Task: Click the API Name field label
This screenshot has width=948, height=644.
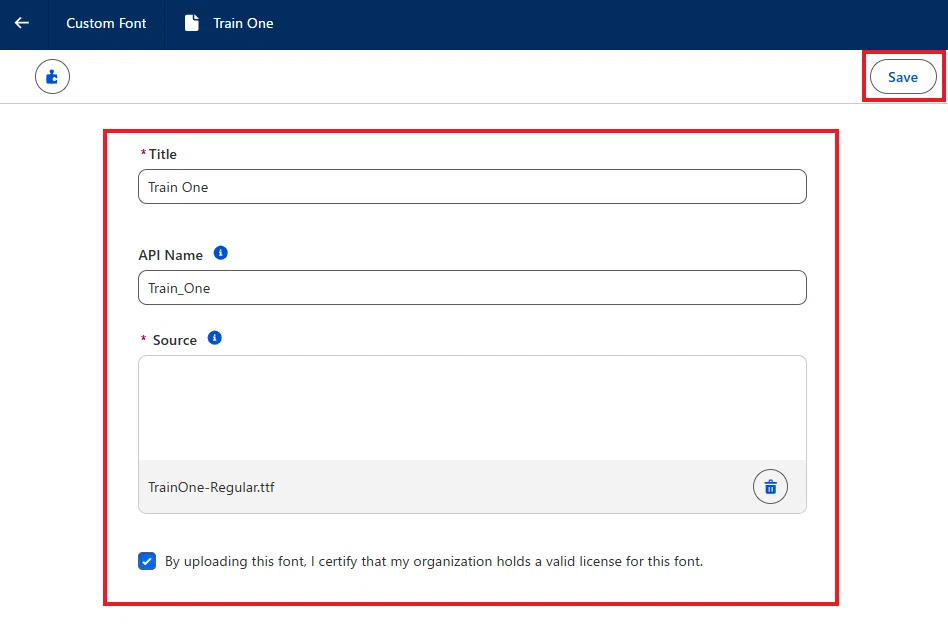Action: coord(170,255)
